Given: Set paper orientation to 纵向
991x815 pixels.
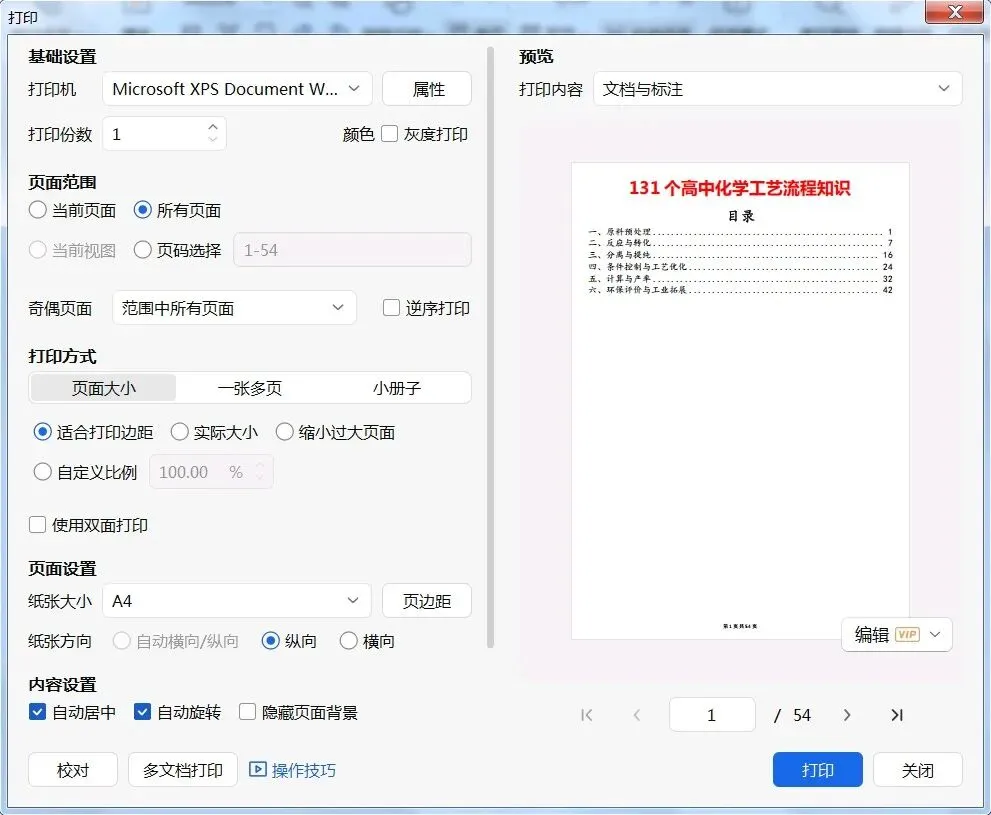Looking at the screenshot, I should pos(271,641).
